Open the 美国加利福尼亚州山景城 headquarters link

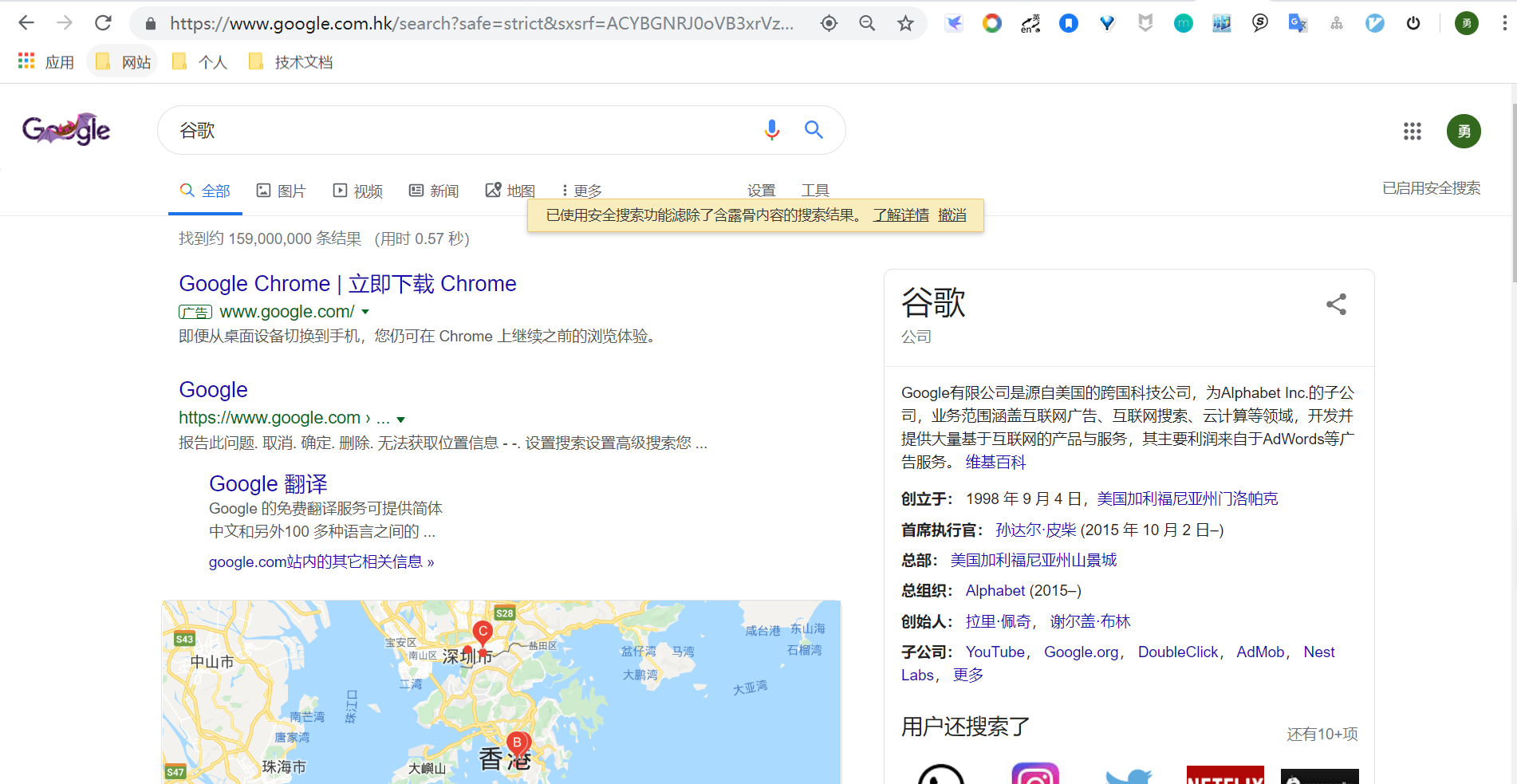tap(1034, 560)
